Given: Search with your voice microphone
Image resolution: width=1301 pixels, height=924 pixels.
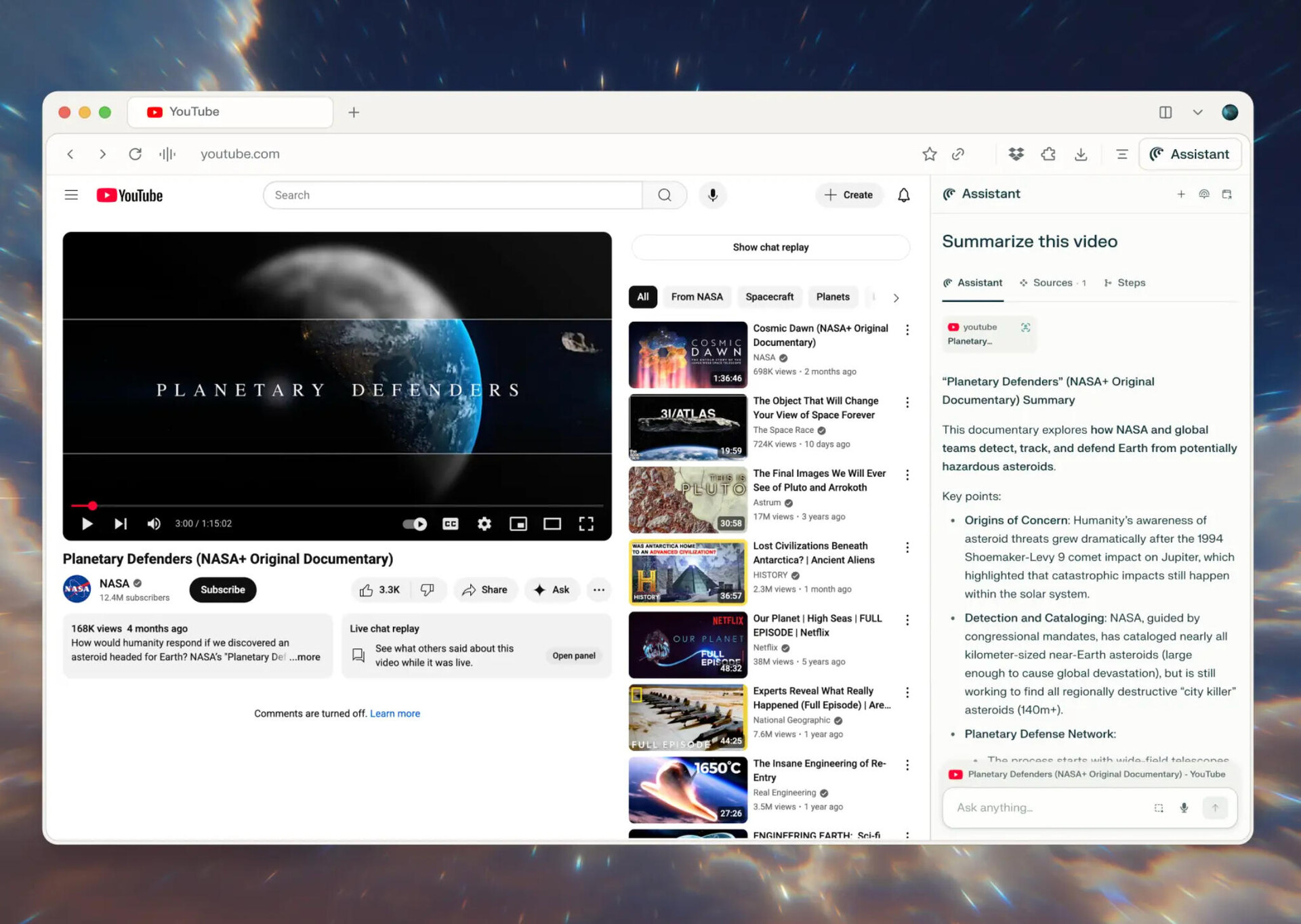Looking at the screenshot, I should 712,195.
